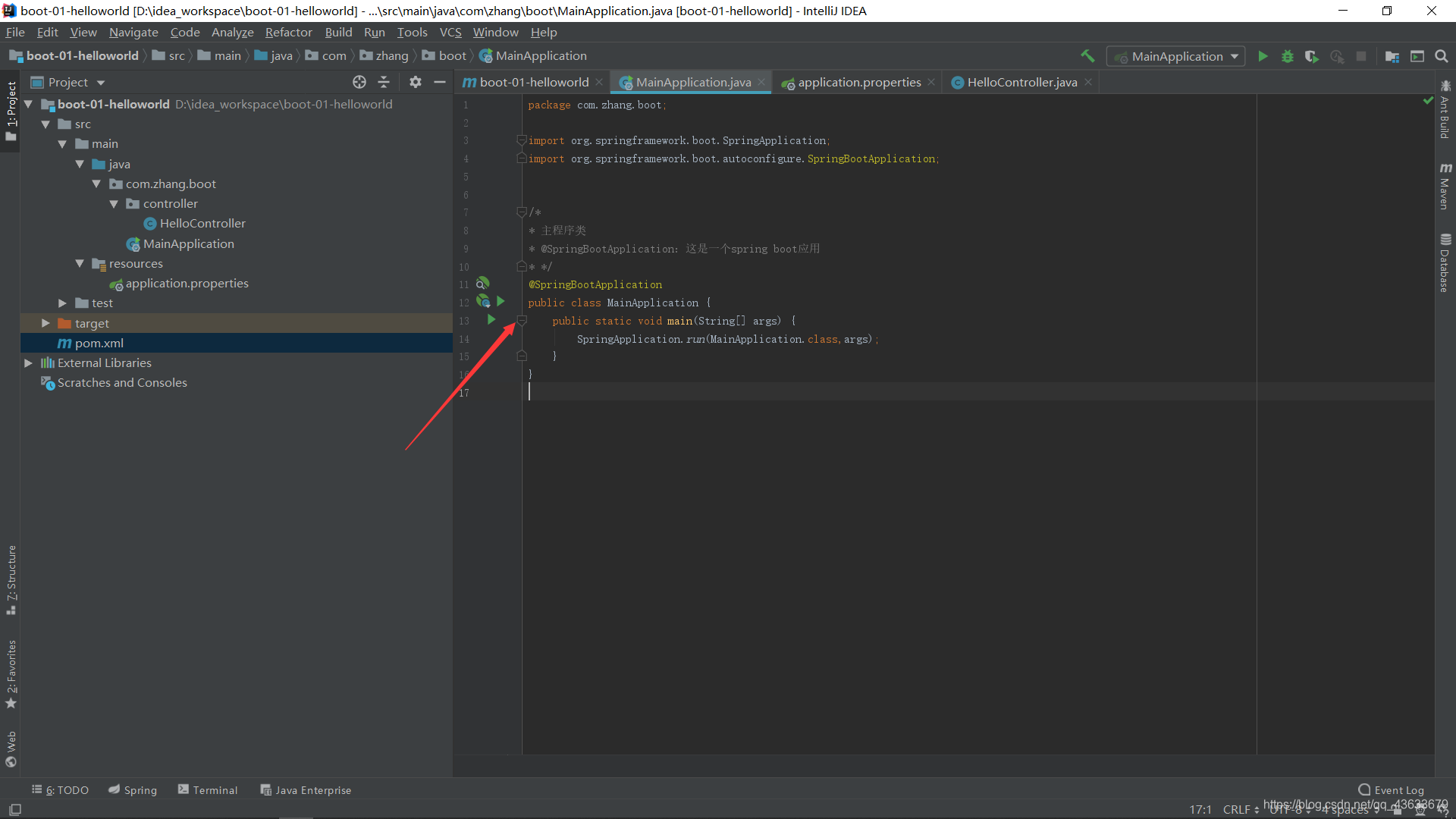Open the TODO tool window
1456x819 pixels.
pos(60,789)
